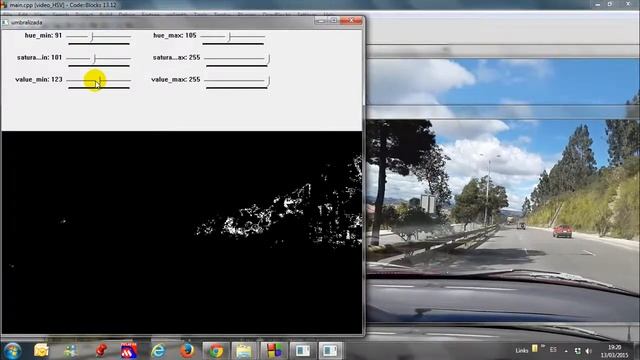The width and height of the screenshot is (640, 360).
Task: Switch to Google Chrome in the taskbar
Action: coord(216,351)
